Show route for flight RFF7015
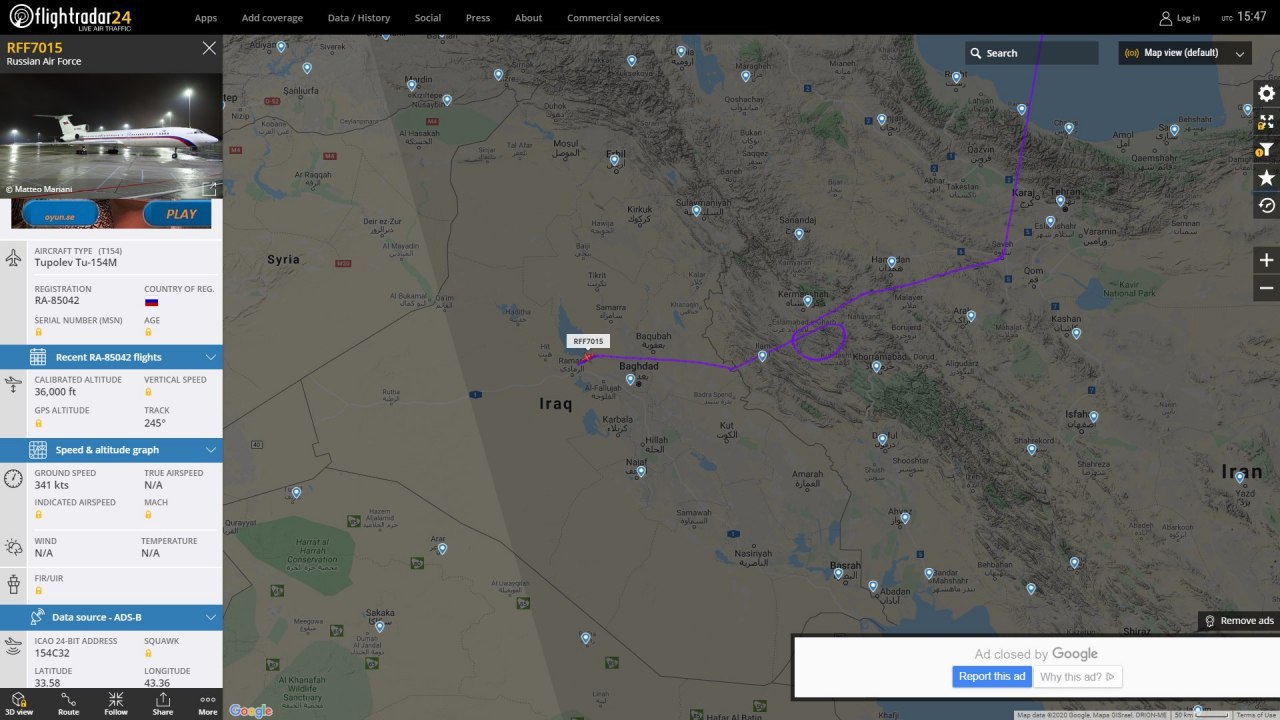 pos(68,704)
